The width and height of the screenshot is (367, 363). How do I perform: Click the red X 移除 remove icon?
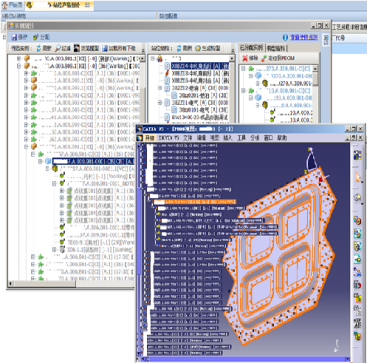tap(245, 58)
